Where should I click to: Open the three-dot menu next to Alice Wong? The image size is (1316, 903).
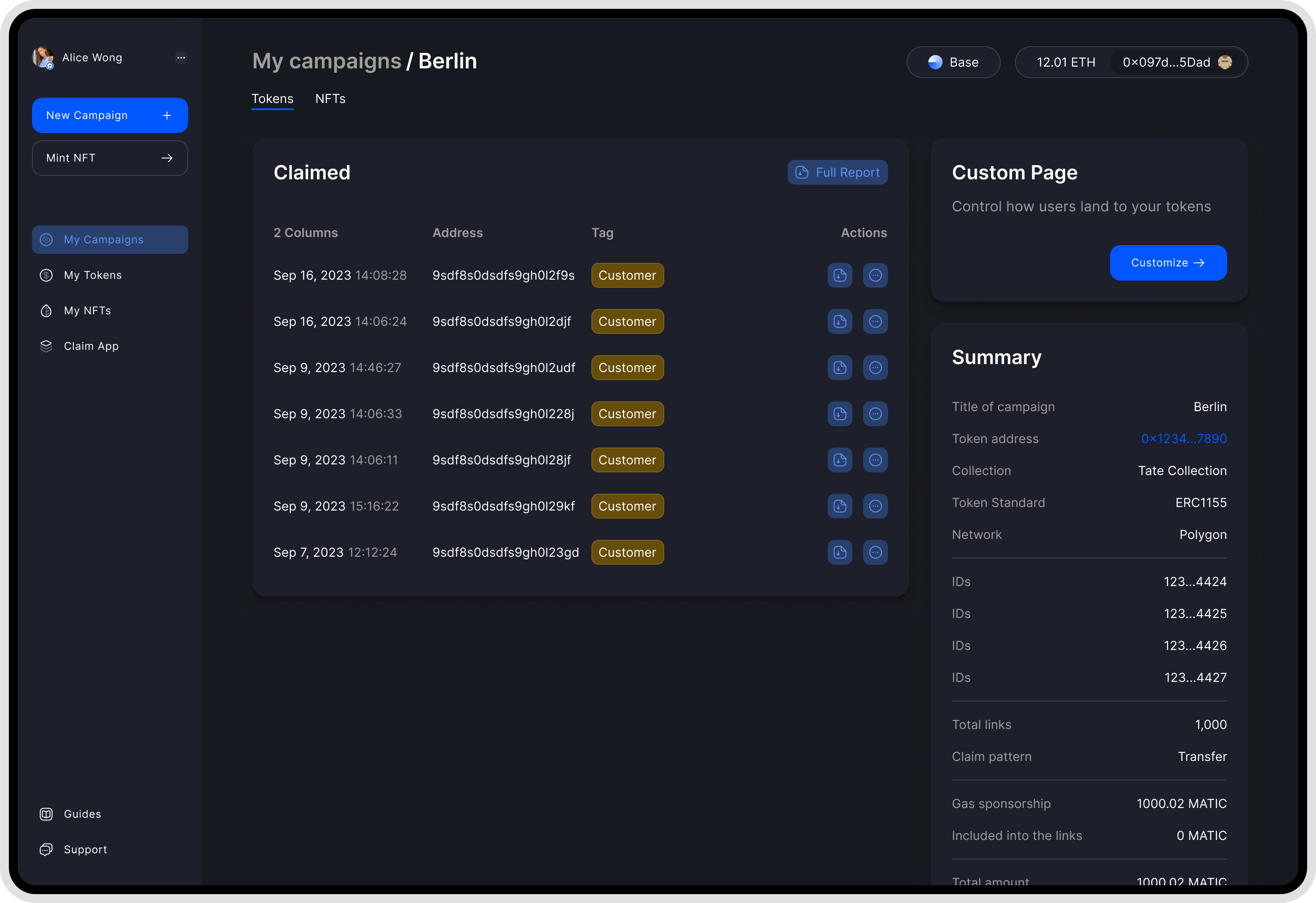[181, 58]
